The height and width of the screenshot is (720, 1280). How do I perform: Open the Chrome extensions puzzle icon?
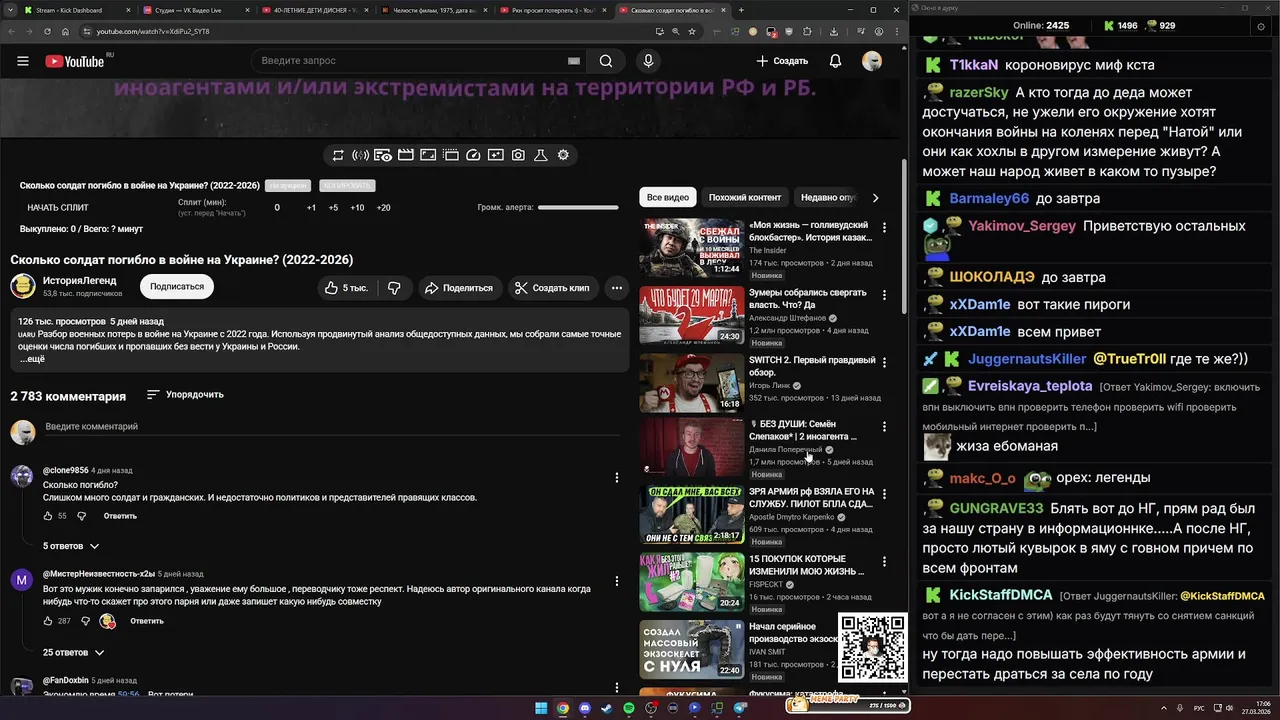[x=807, y=31]
